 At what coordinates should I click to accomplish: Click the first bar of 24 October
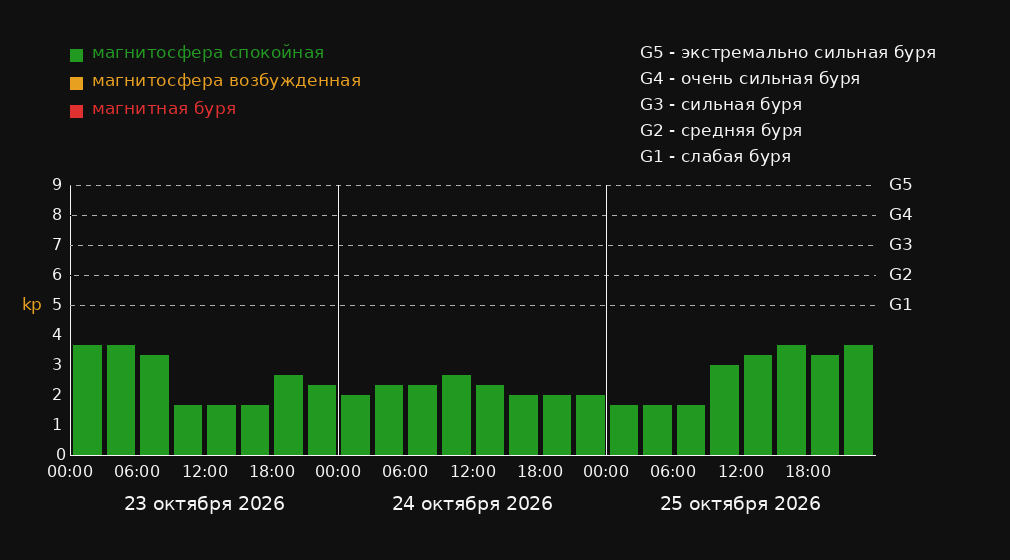[x=356, y=425]
